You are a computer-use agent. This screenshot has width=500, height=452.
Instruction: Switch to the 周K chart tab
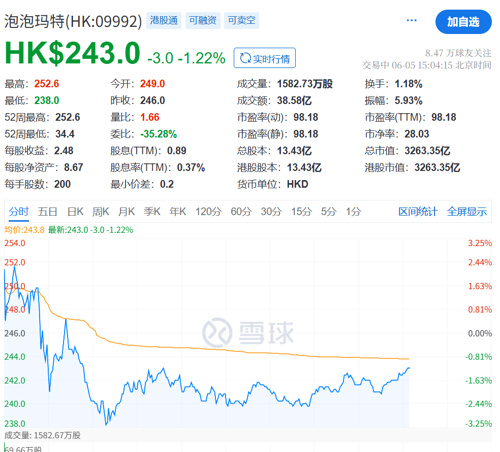click(101, 211)
